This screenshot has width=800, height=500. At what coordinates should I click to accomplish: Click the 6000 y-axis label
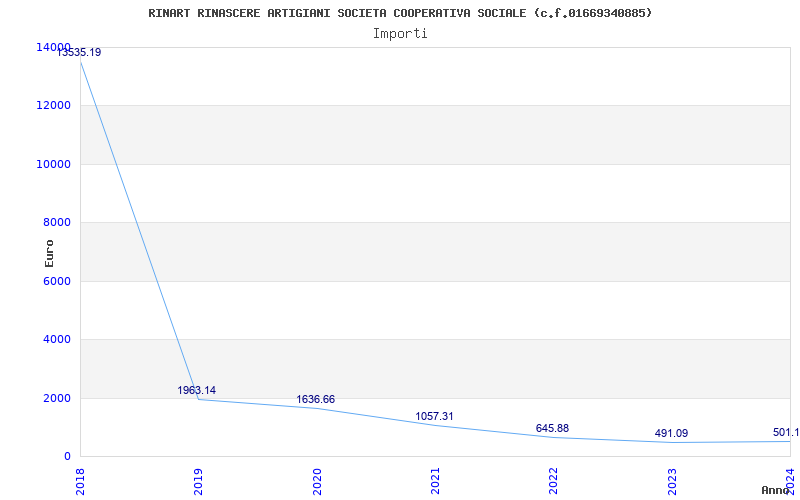(x=57, y=281)
